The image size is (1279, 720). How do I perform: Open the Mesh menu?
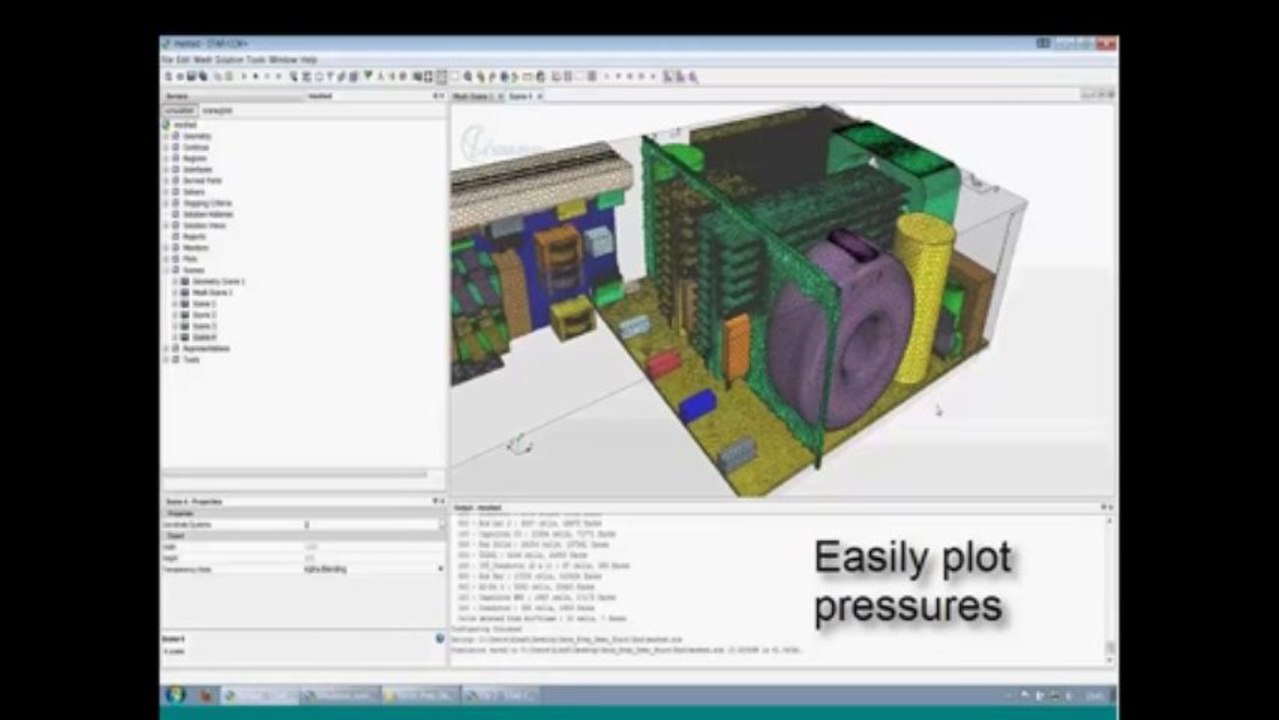(x=202, y=60)
